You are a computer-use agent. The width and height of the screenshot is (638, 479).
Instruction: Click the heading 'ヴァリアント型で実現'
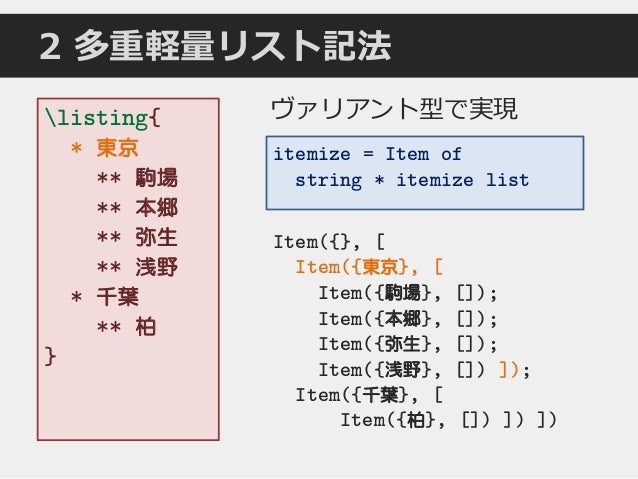tap(394, 109)
